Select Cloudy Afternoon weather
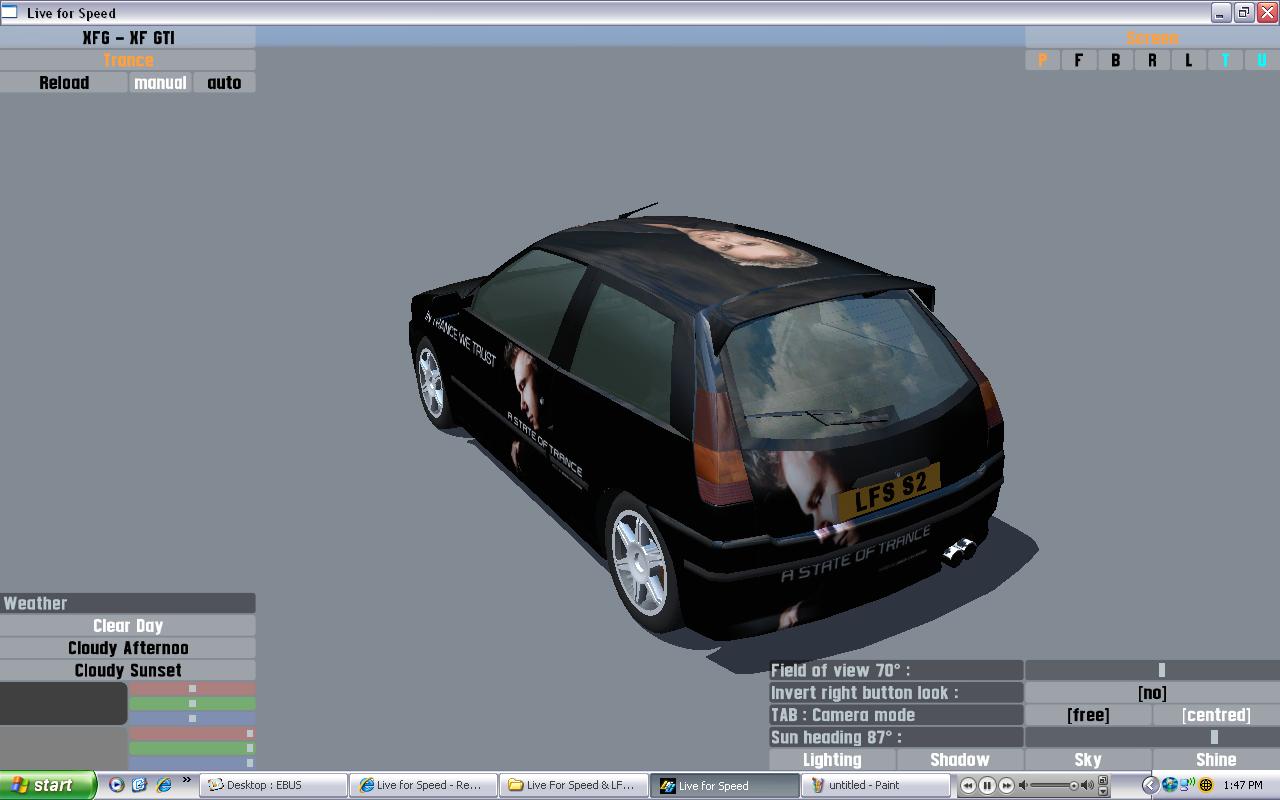The height and width of the screenshot is (800, 1280). (x=128, y=648)
